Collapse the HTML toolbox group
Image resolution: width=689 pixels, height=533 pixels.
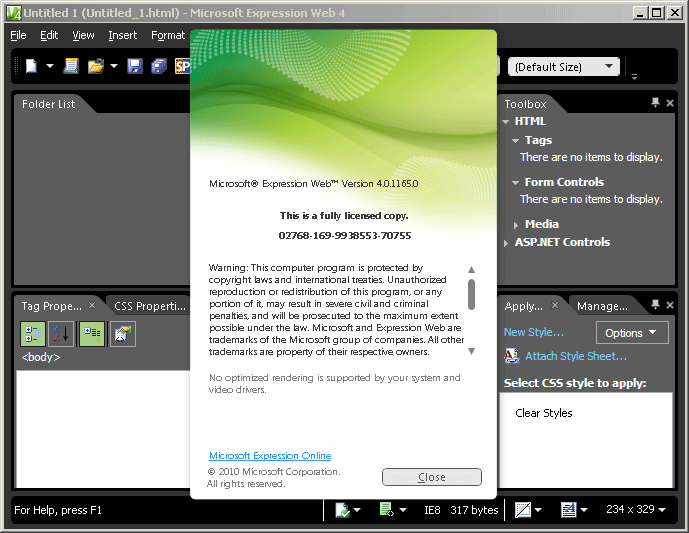tap(506, 122)
